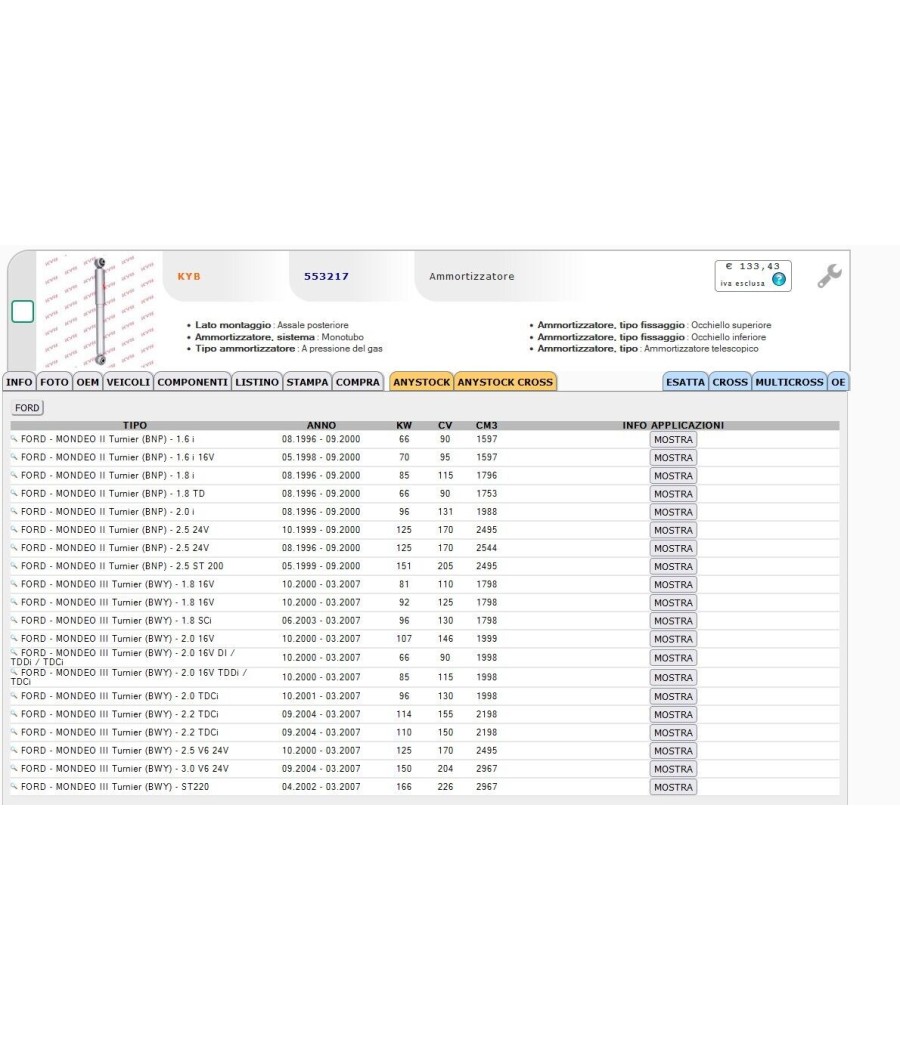The height and width of the screenshot is (1050, 900).
Task: Open the shock absorber product thumbnail
Action: pyautogui.click(x=100, y=311)
